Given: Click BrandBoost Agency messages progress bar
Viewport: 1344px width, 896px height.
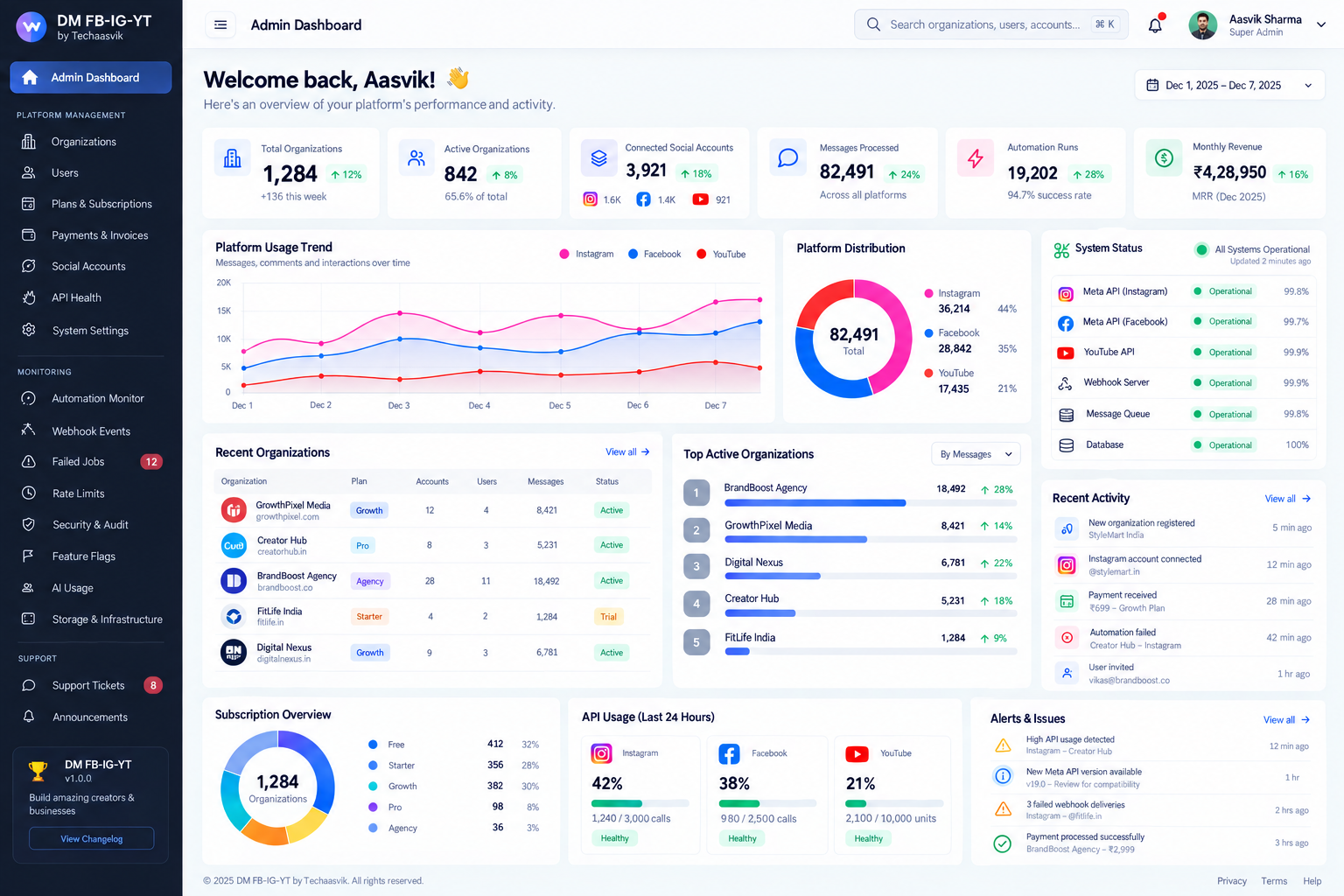Looking at the screenshot, I should tap(871, 503).
